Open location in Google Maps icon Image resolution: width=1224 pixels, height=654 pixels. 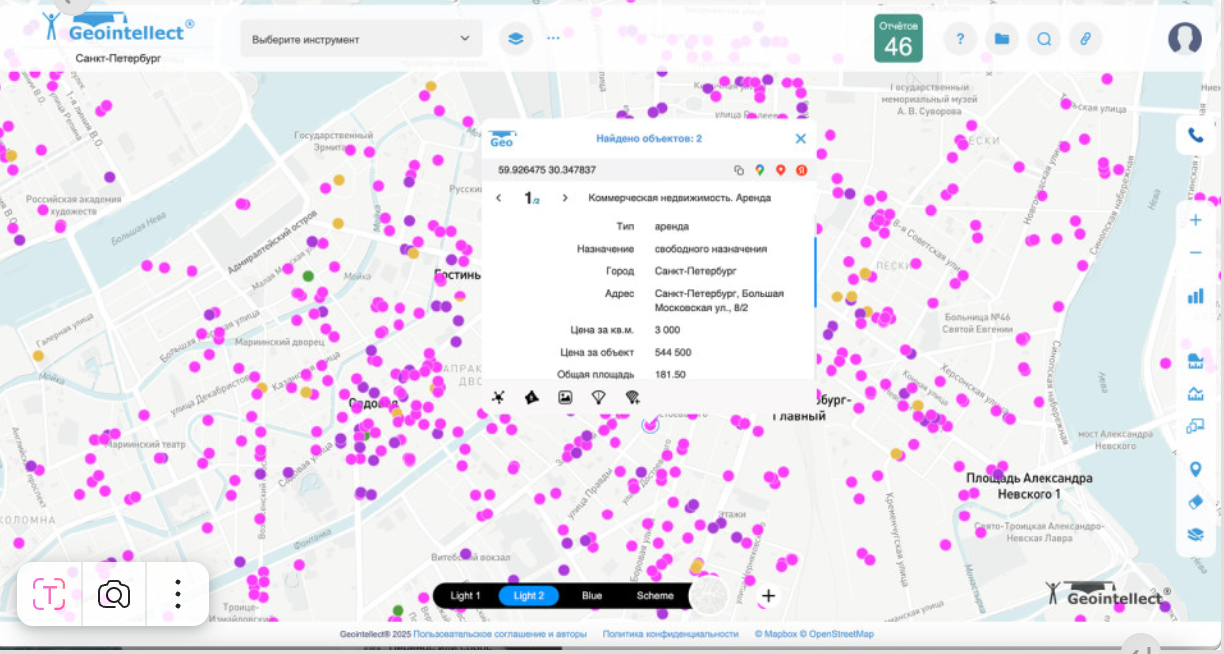(760, 170)
